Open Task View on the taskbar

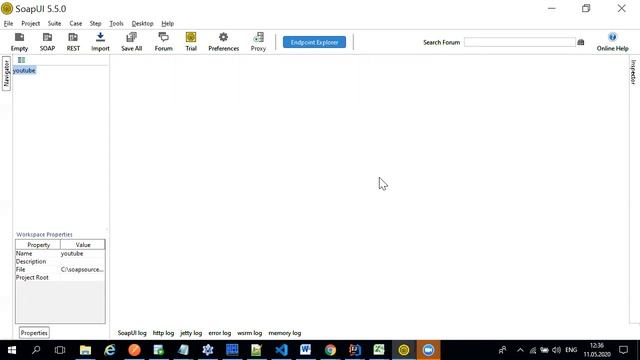[x=60, y=350]
